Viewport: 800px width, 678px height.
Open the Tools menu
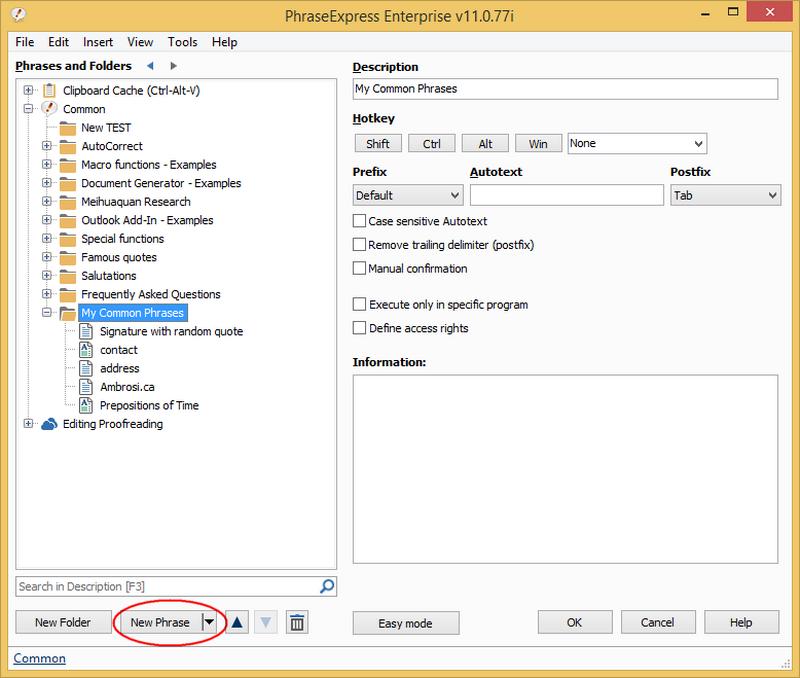(x=182, y=42)
